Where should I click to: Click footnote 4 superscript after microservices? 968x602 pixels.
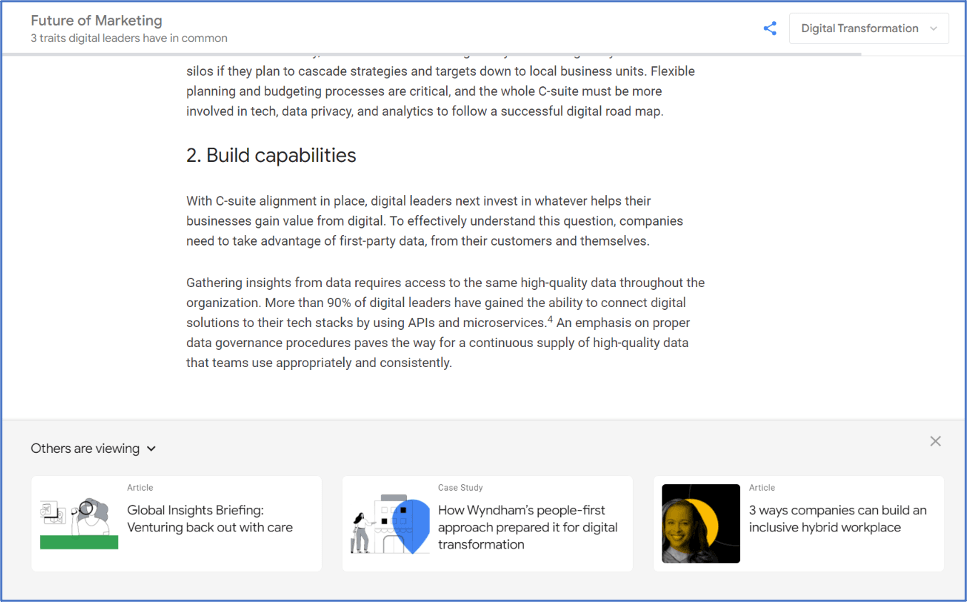[550, 319]
